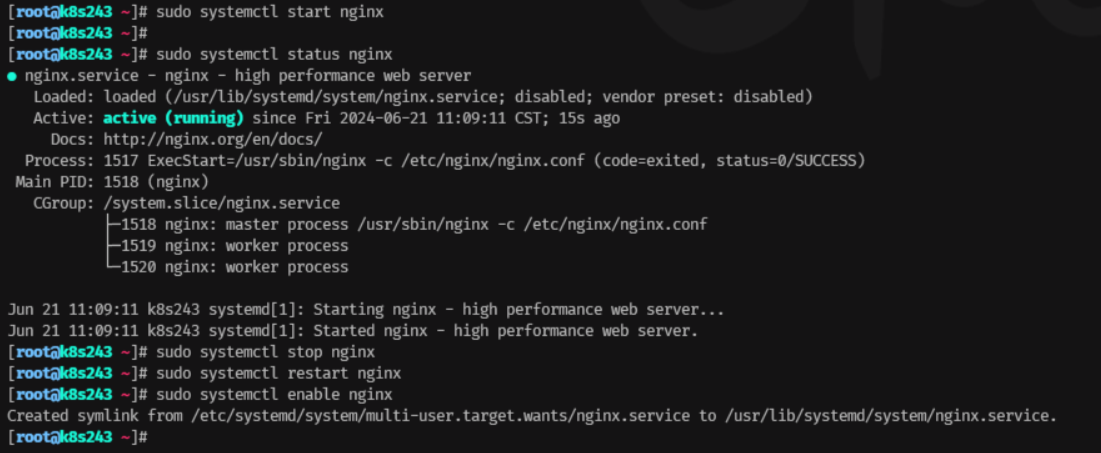Click the final empty shell prompt
This screenshot has height=453, width=1101.
(77, 437)
